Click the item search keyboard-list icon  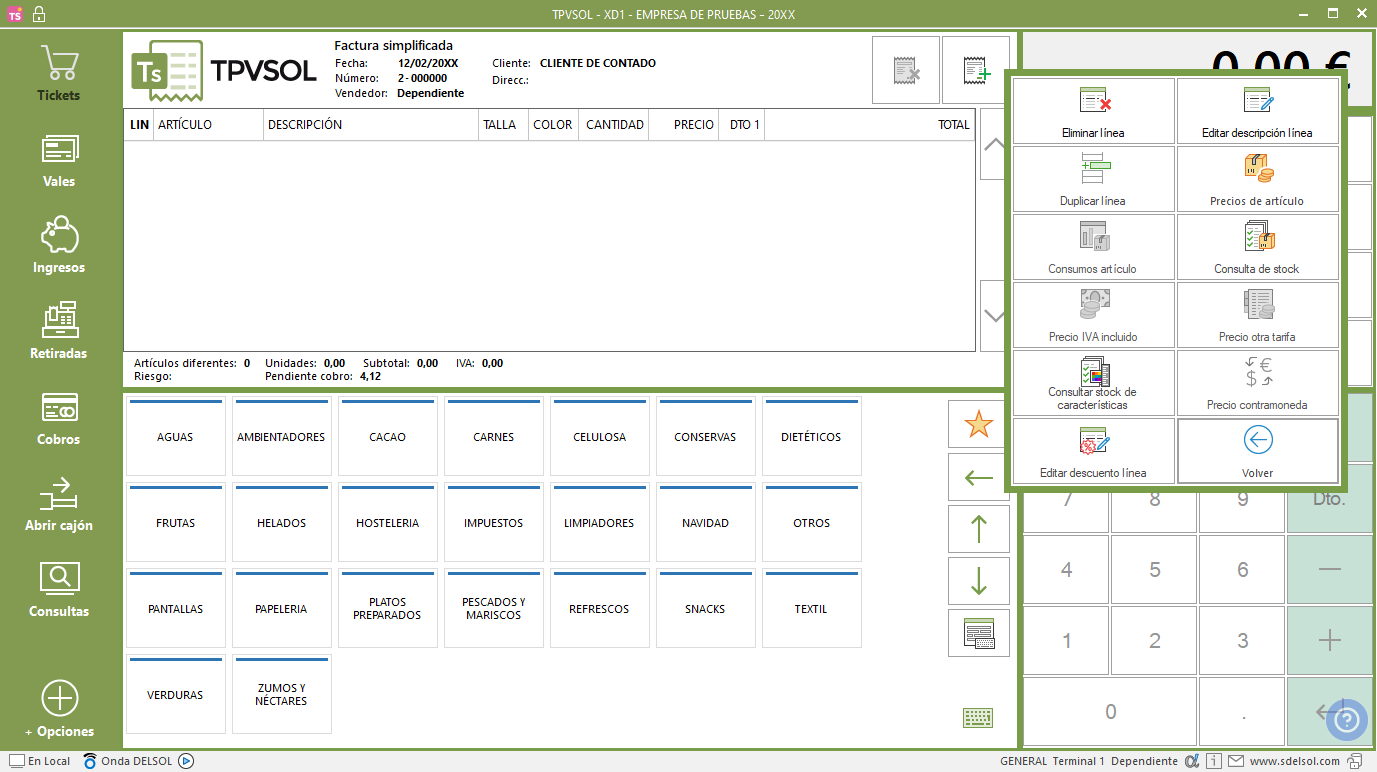(979, 633)
